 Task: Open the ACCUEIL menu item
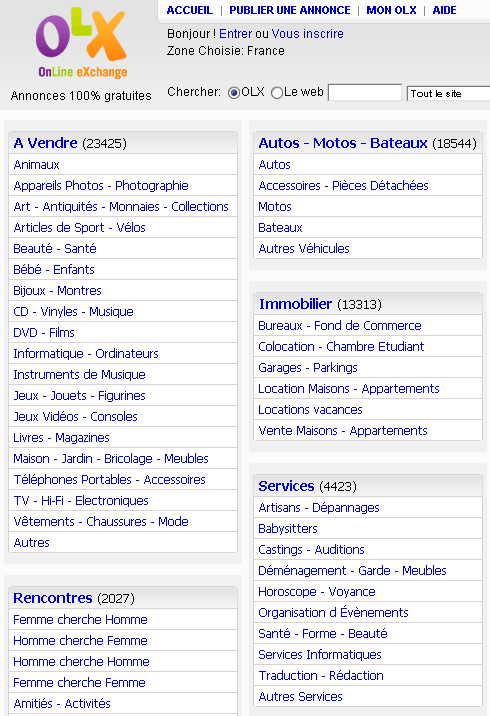click(190, 10)
